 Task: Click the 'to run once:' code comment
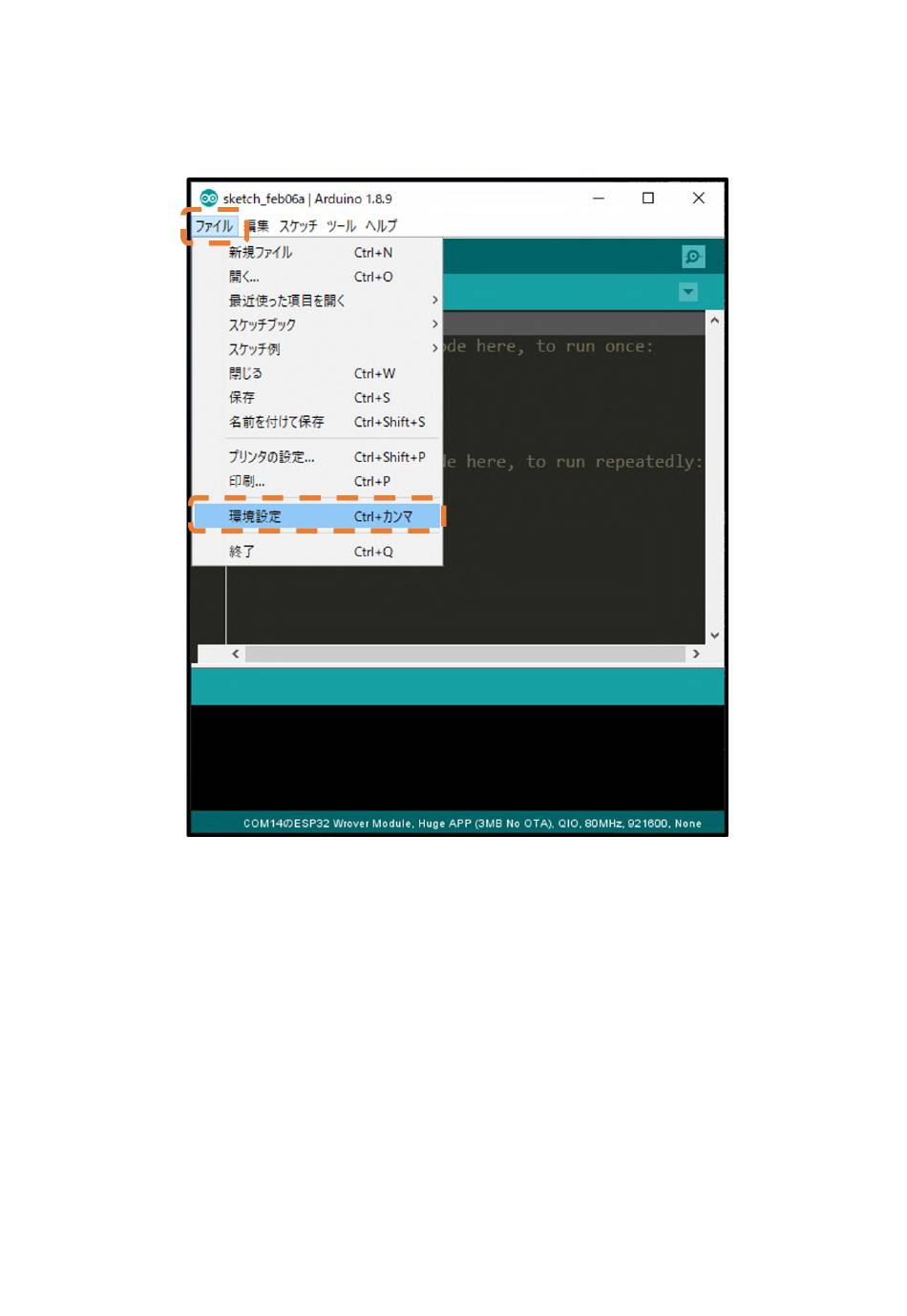595,346
